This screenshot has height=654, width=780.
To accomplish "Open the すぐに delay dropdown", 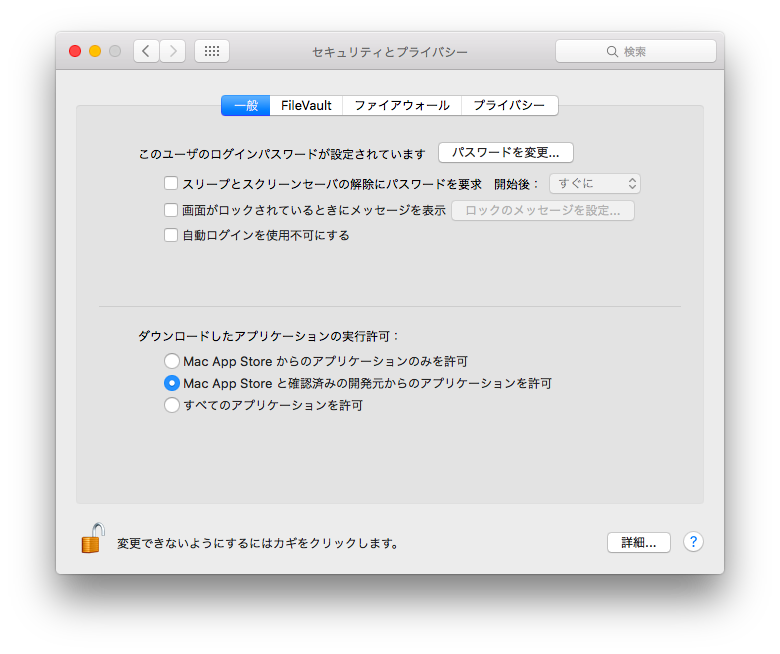I will [x=594, y=184].
